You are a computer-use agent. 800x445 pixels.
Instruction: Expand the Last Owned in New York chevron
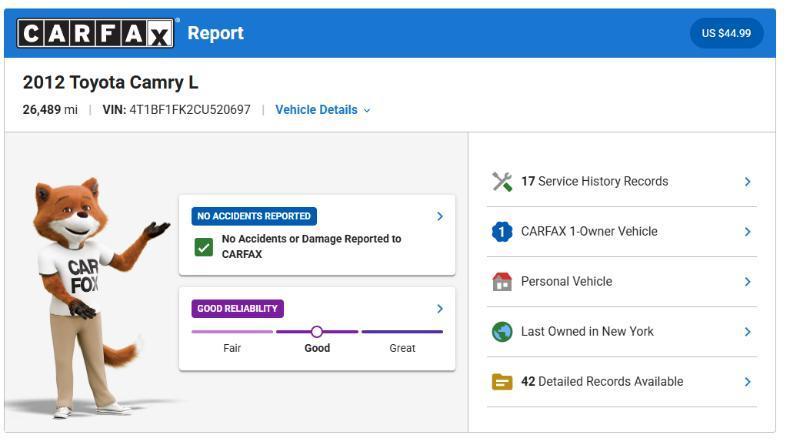click(747, 332)
